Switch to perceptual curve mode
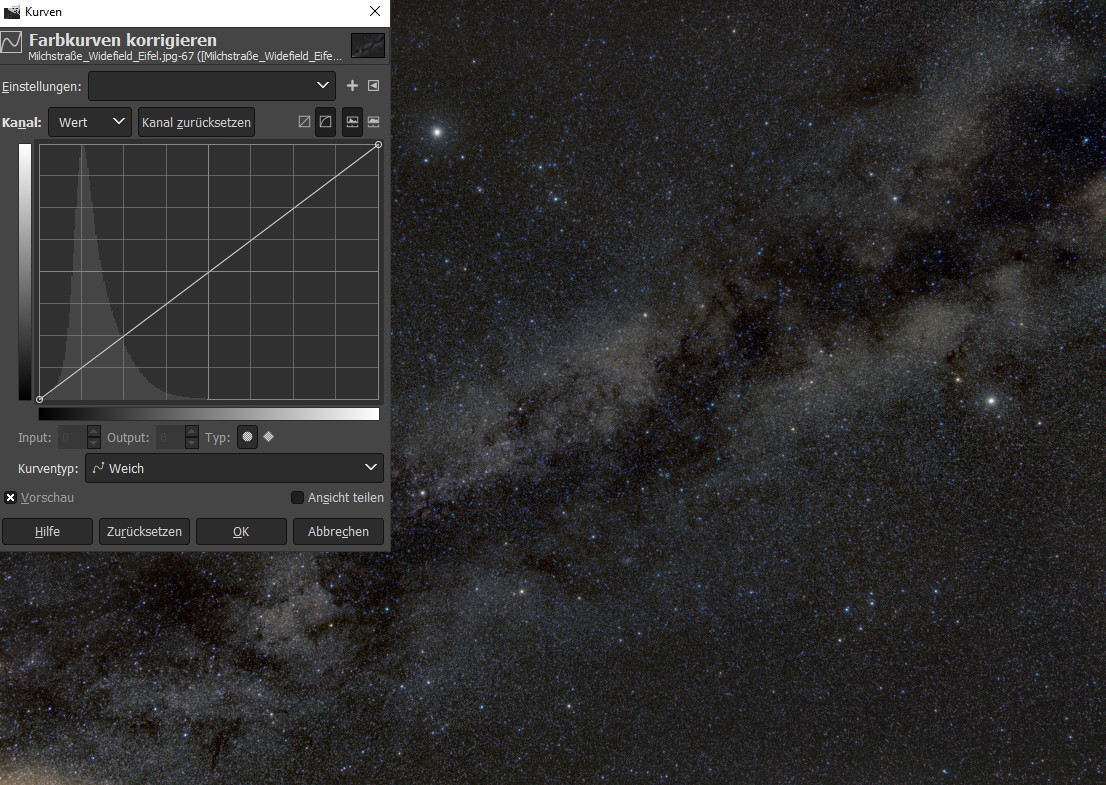This screenshot has width=1106, height=785. [325, 122]
